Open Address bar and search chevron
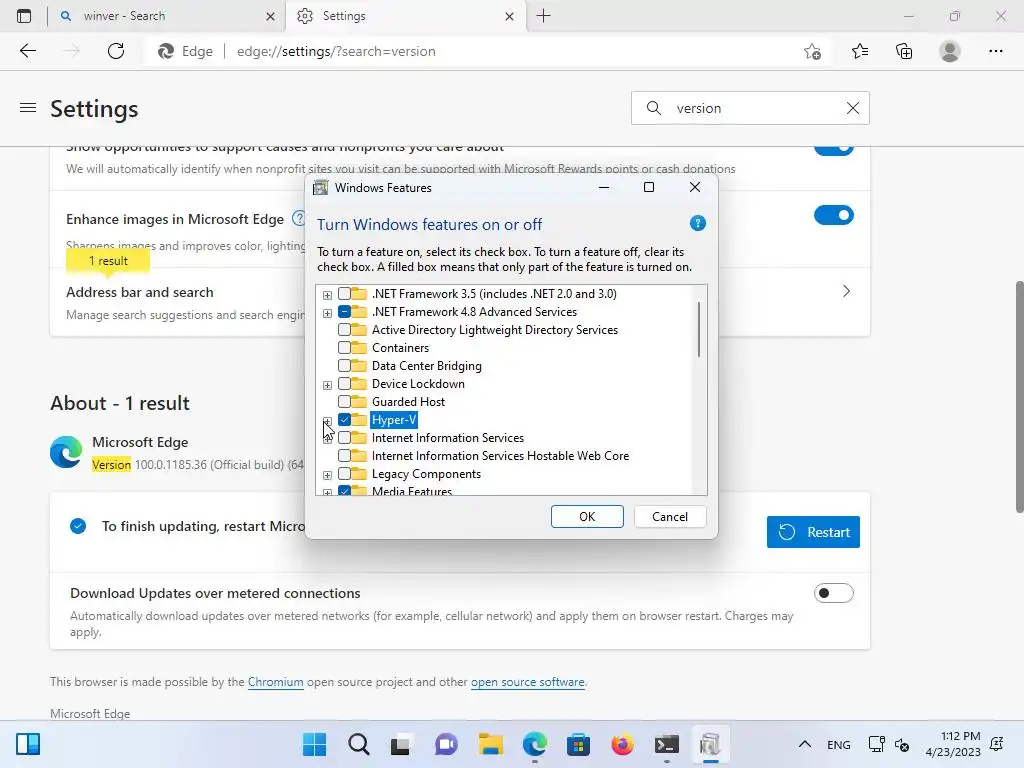The height and width of the screenshot is (768, 1024). 846,291
